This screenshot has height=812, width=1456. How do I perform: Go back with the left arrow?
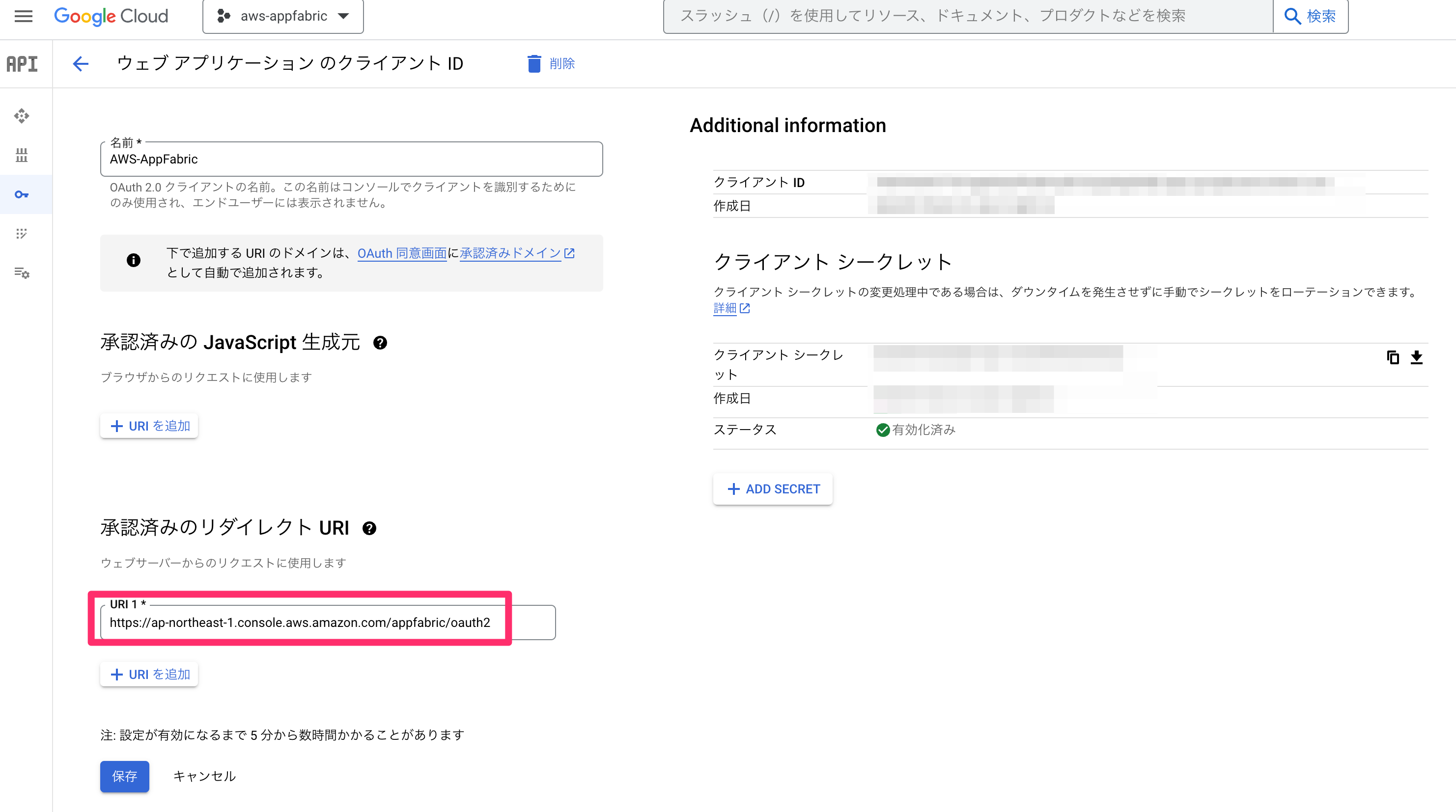pos(81,63)
